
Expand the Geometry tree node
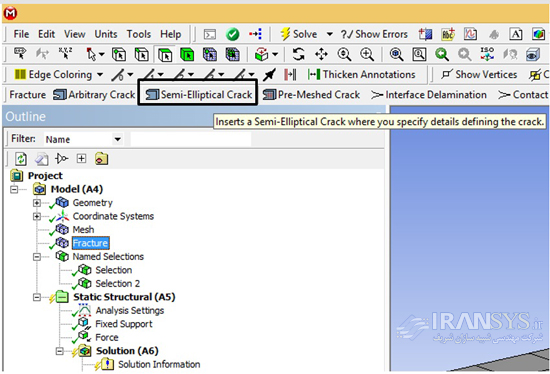[36, 203]
